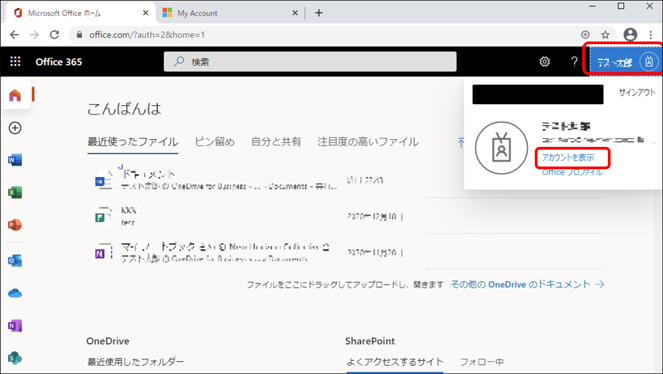This screenshot has height=374, width=663.
Task: Open the Chrome profile avatar
Action: (x=630, y=35)
